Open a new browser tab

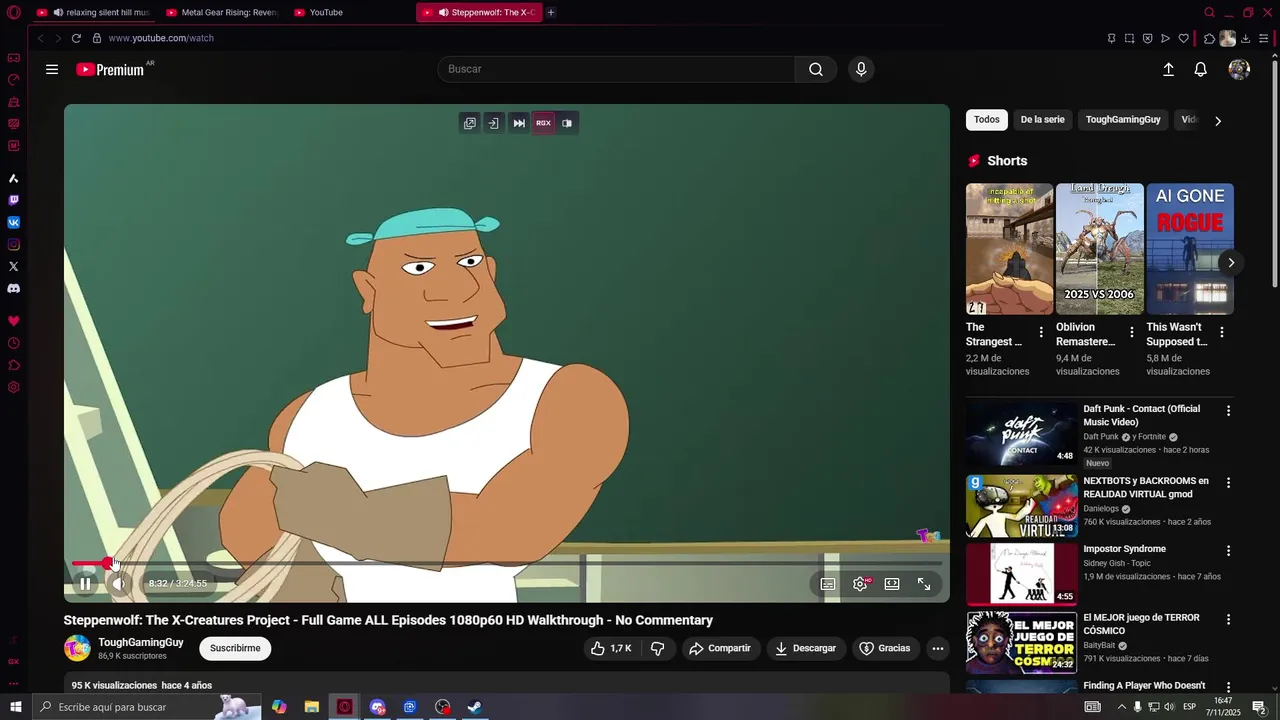pos(551,12)
